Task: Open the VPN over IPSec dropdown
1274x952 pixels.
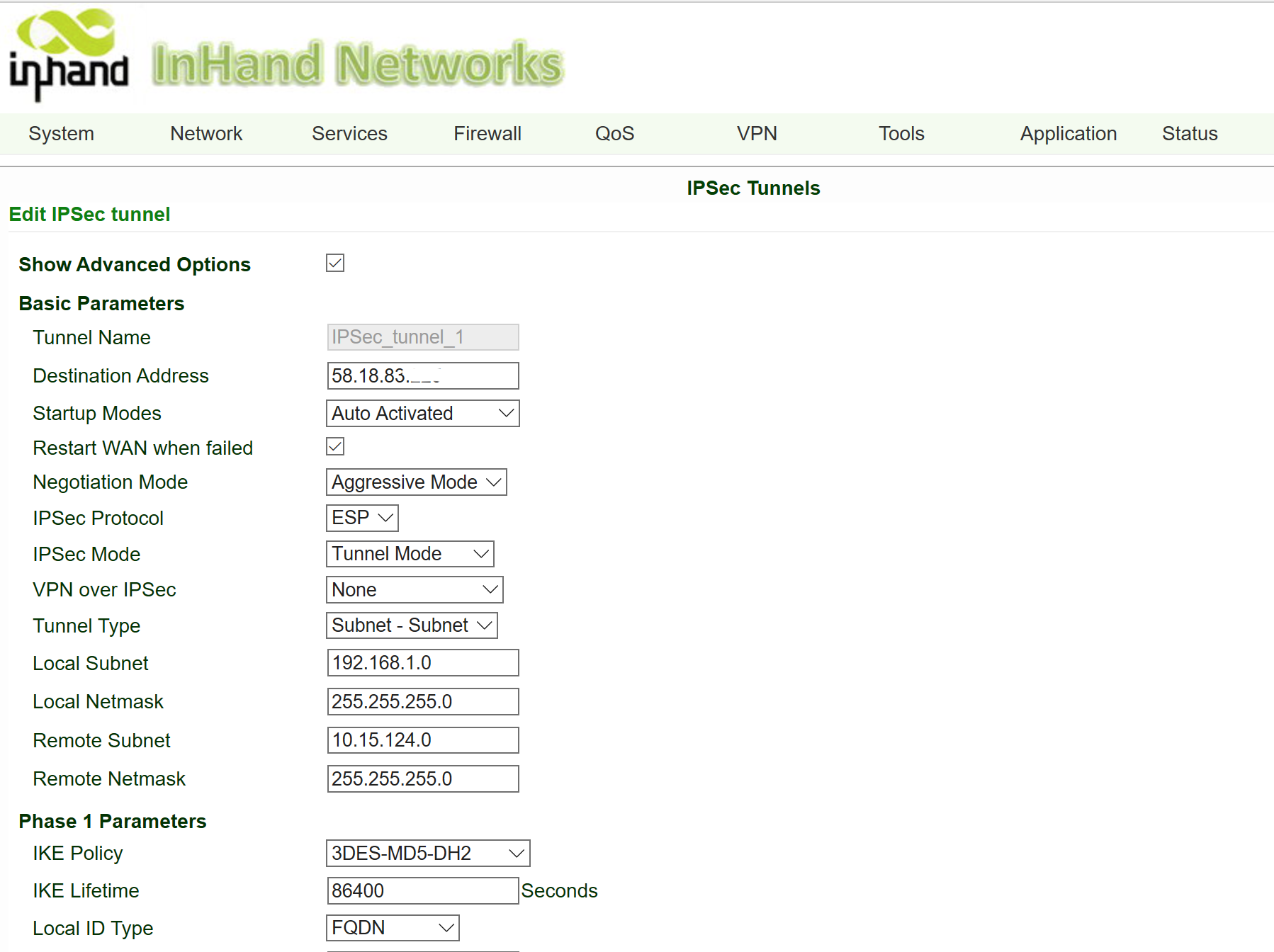Action: tap(415, 590)
